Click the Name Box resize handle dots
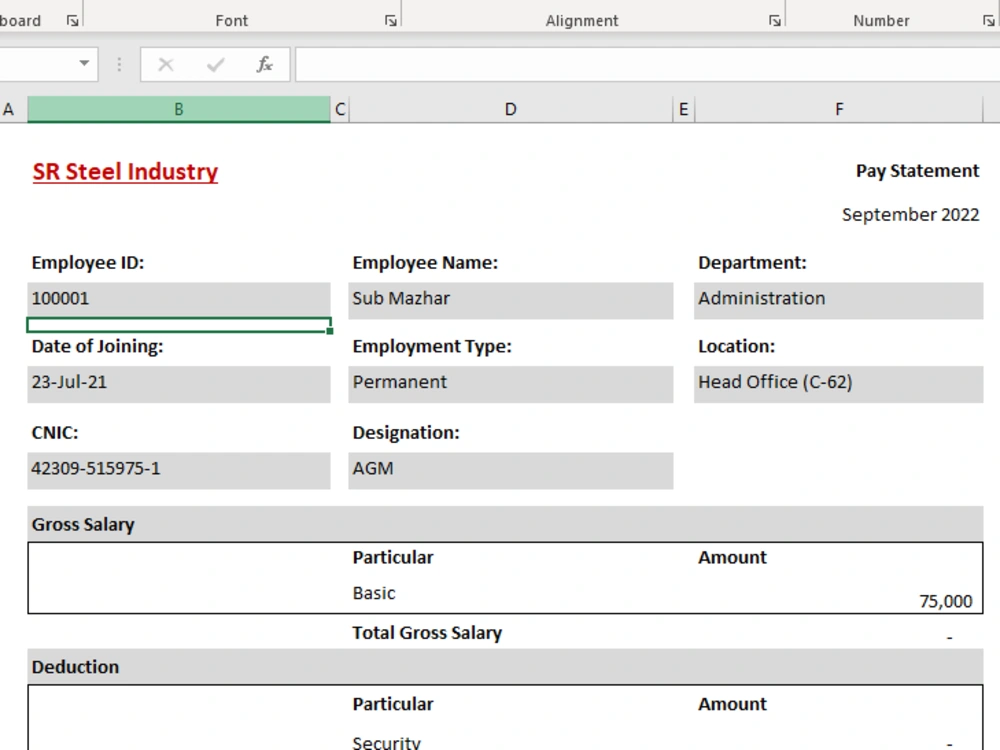1000x750 pixels. click(x=119, y=64)
